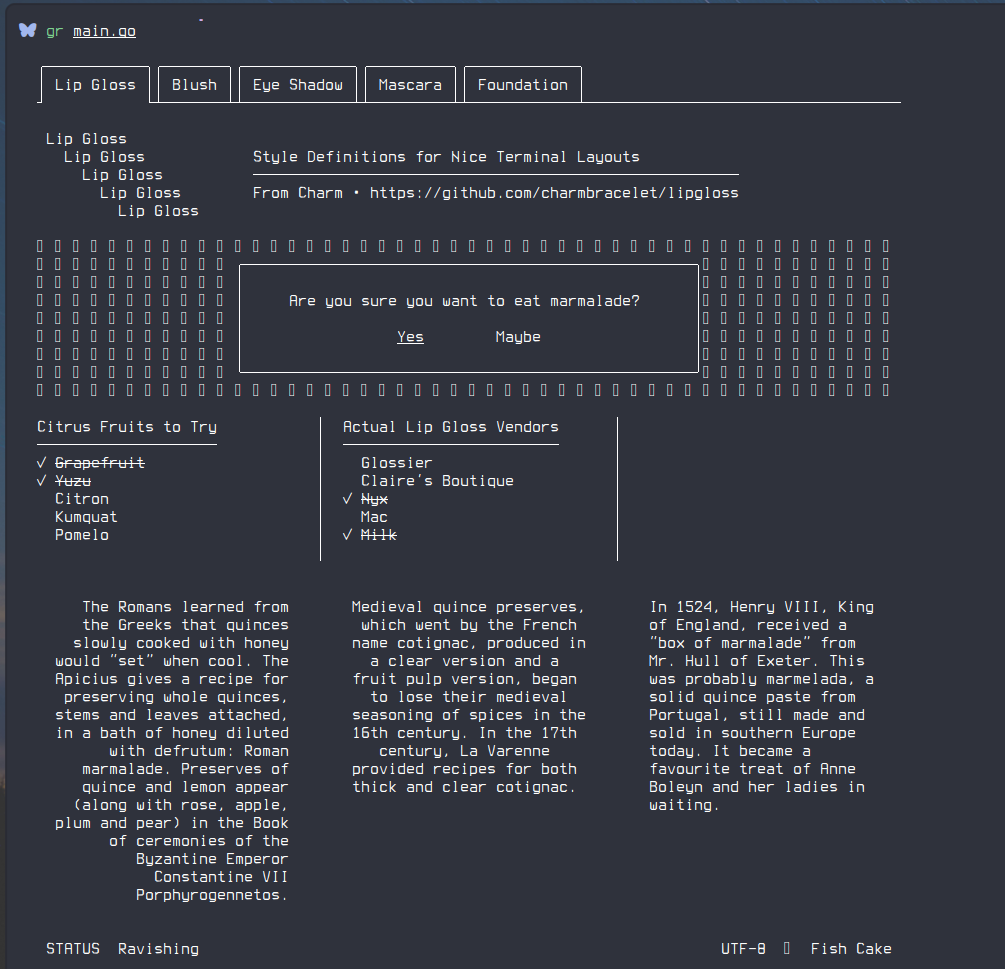Click the Fish Cake status entry
The height and width of the screenshot is (969, 1005).
851,948
